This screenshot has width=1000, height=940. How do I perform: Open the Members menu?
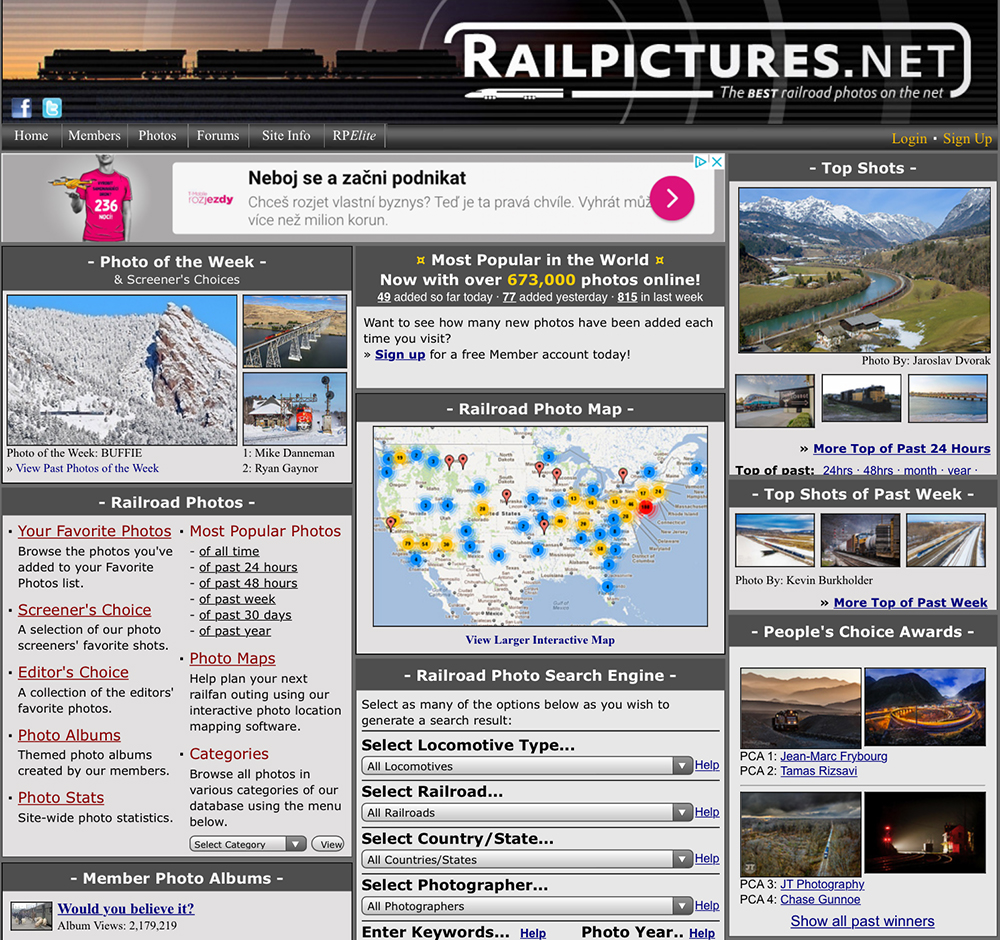pyautogui.click(x=94, y=136)
